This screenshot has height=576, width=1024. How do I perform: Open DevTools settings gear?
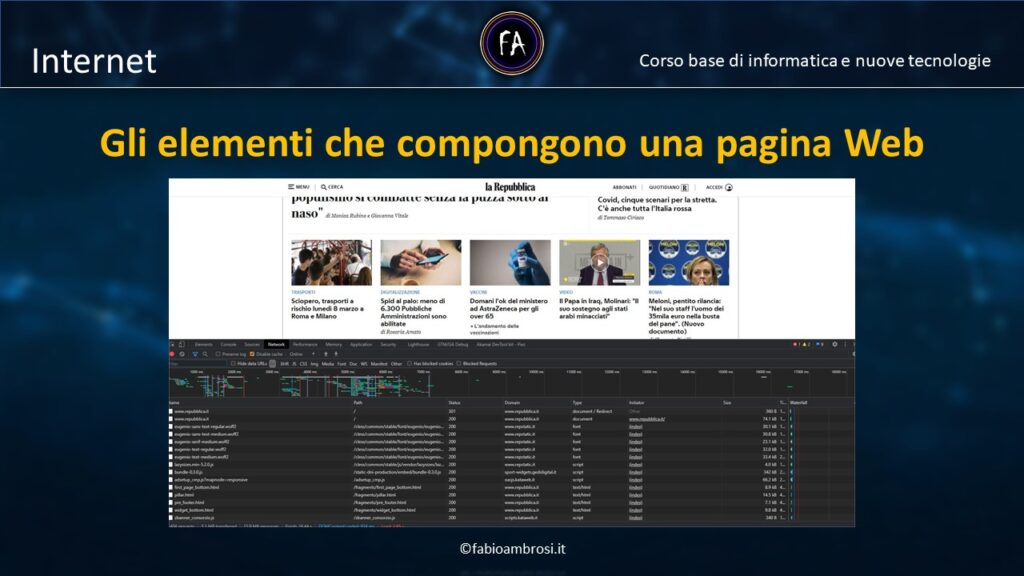pos(834,344)
